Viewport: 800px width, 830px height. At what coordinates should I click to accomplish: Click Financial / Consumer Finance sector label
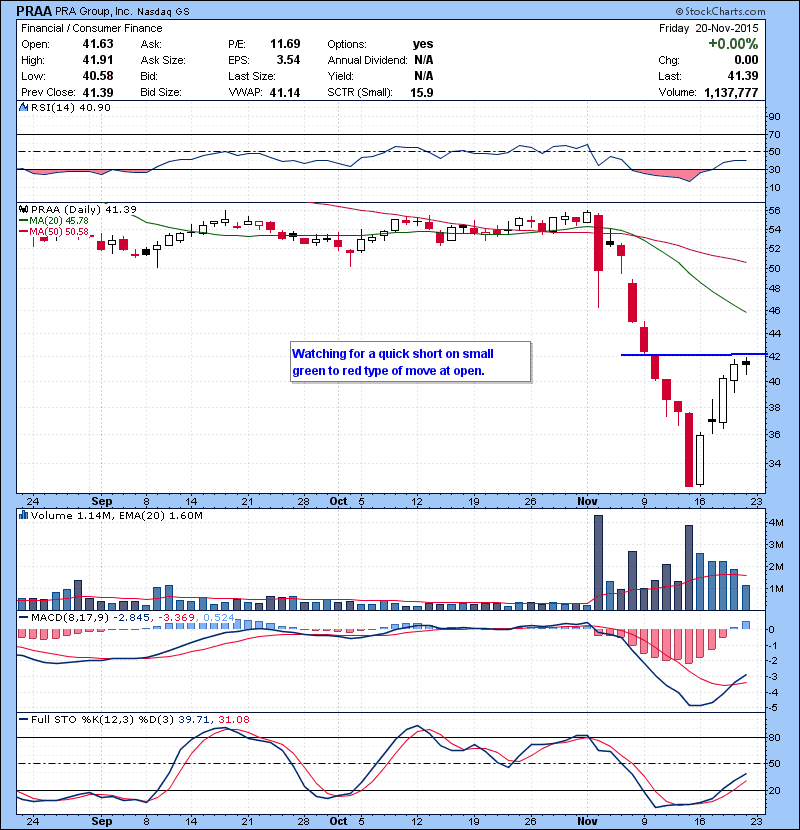(x=92, y=28)
